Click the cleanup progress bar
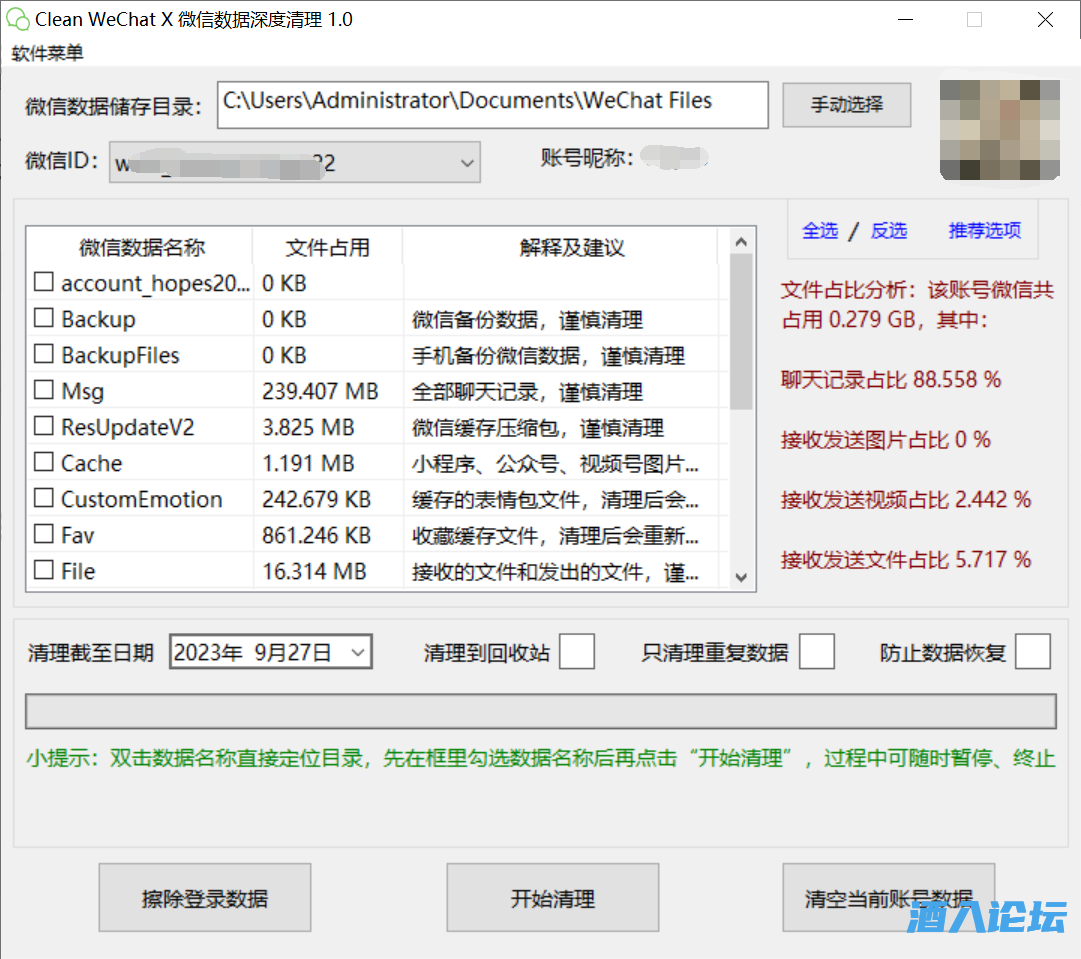Screen dimensions: 1081x959 pos(540,711)
